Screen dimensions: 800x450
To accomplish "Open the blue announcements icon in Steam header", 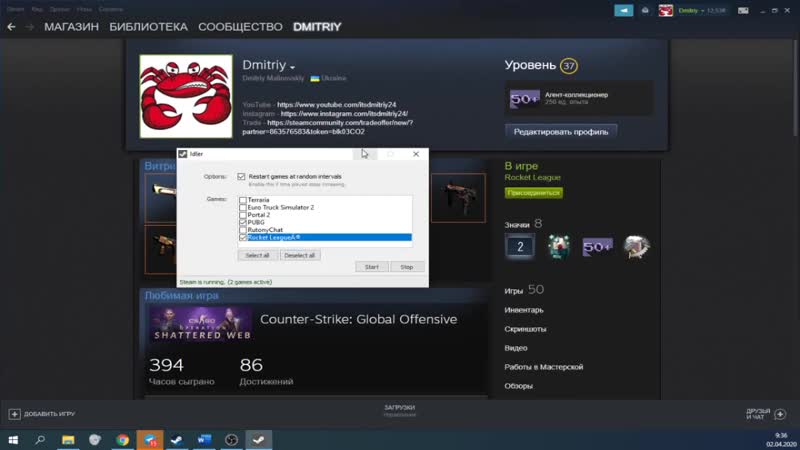I will 623,10.
